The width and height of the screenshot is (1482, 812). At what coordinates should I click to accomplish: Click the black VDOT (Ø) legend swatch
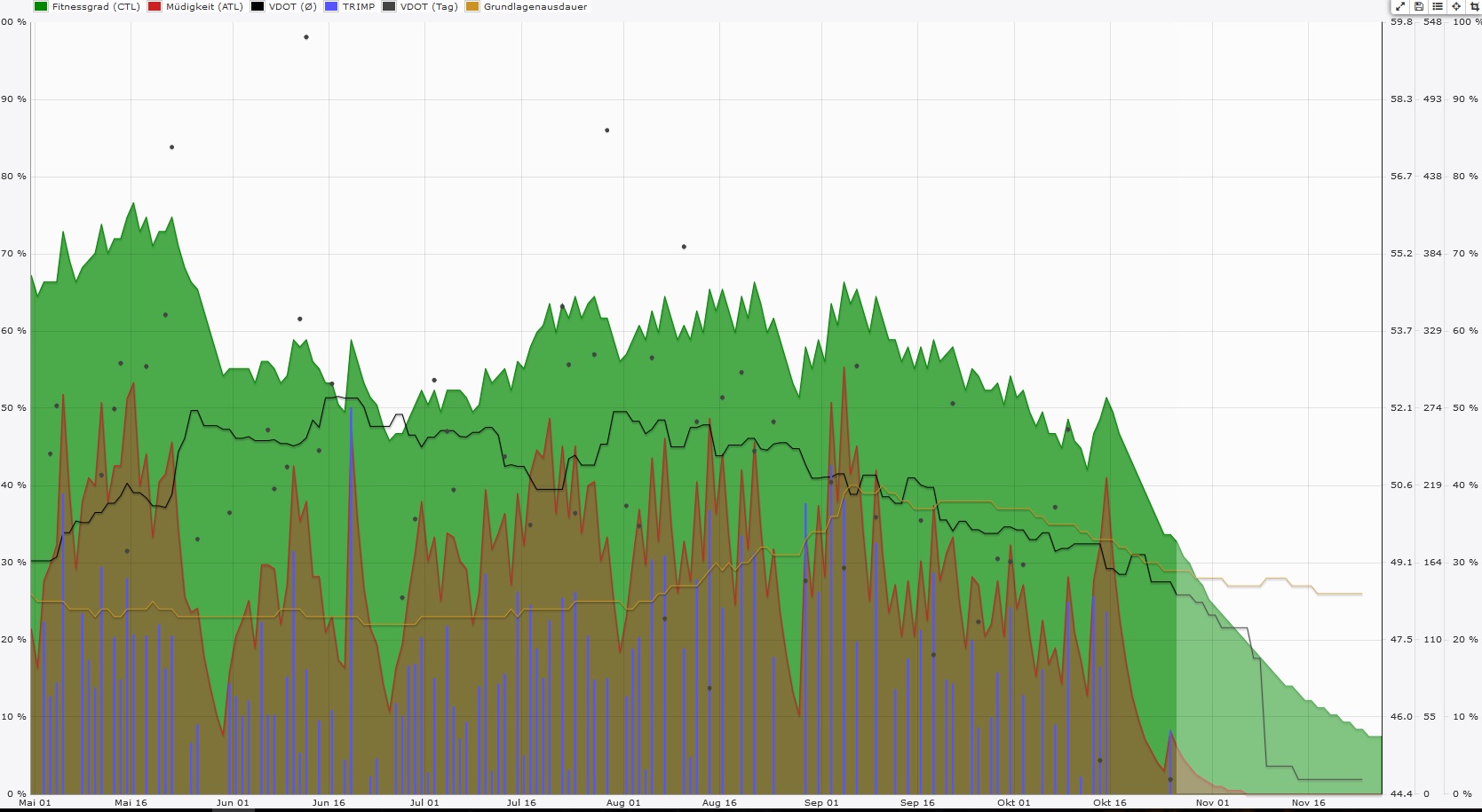tap(258, 7)
